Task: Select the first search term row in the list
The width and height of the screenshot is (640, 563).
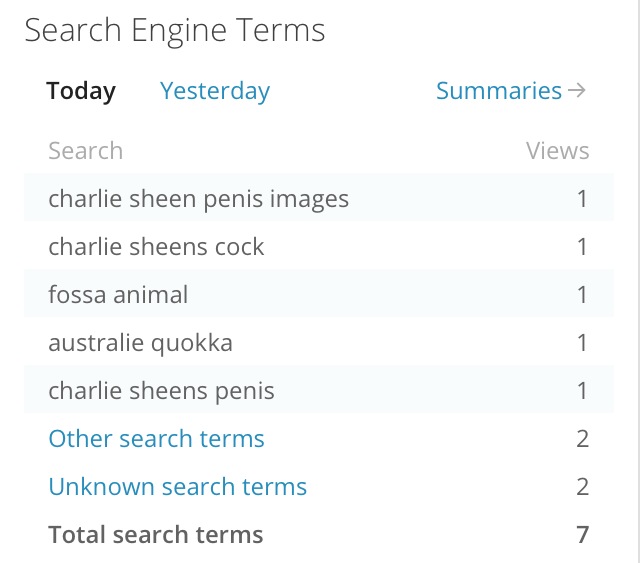Action: 198,199
